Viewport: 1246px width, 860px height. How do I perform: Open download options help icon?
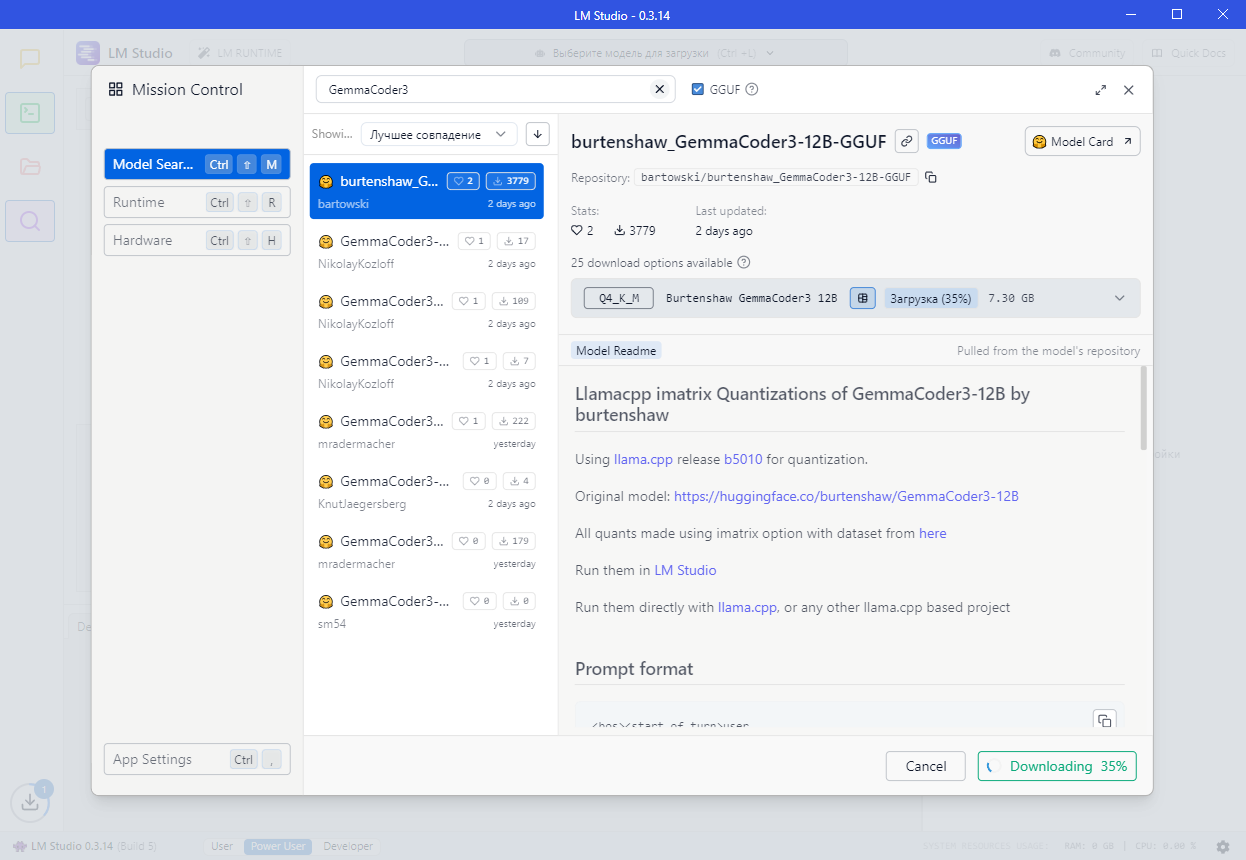(x=743, y=263)
